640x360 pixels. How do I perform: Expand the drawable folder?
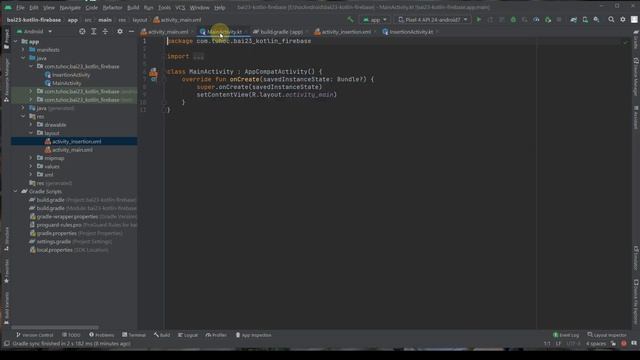point(31,125)
